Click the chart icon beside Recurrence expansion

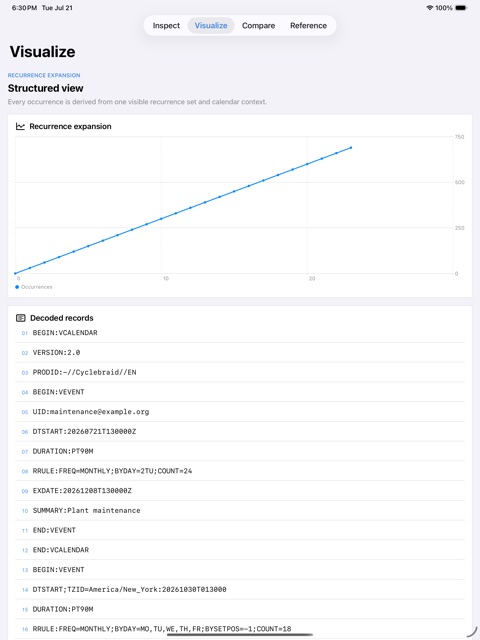coord(20,127)
